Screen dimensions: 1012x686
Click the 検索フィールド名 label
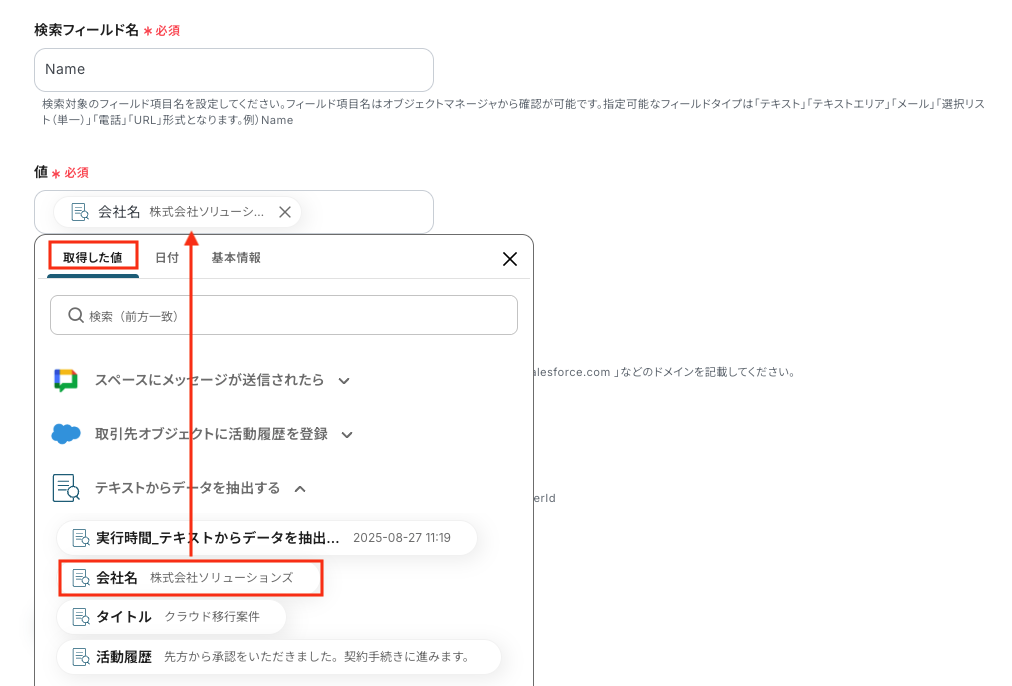tap(86, 30)
